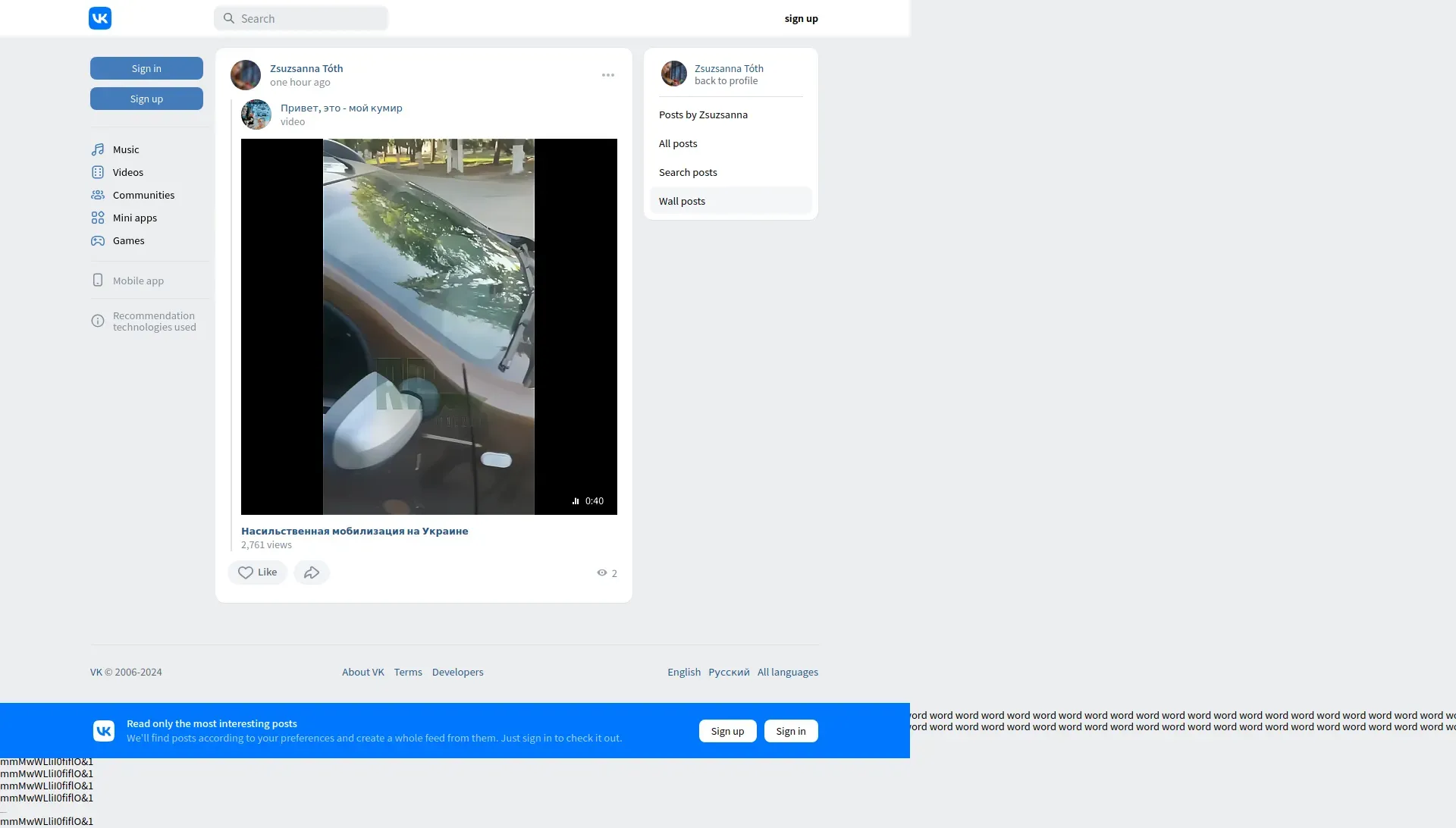Click the Mobile app phone icon
The height and width of the screenshot is (828, 1456).
click(98, 281)
